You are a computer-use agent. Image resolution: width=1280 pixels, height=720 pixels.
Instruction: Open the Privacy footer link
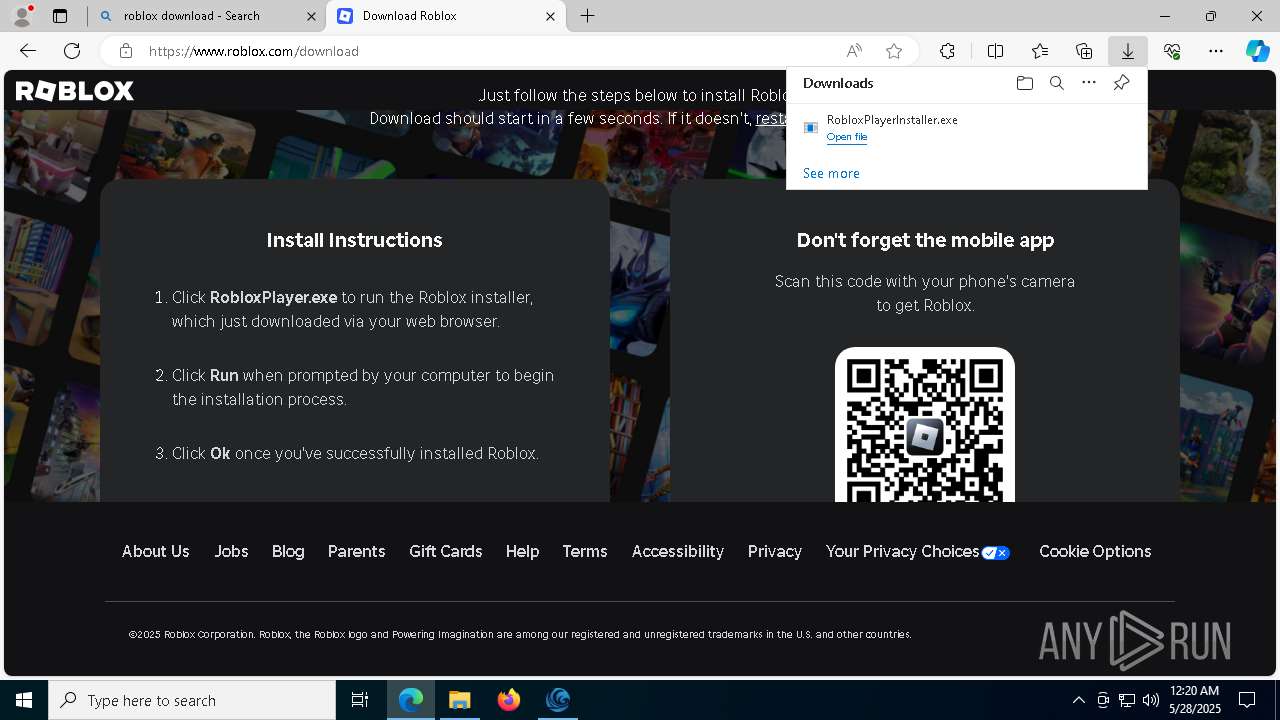coord(775,551)
